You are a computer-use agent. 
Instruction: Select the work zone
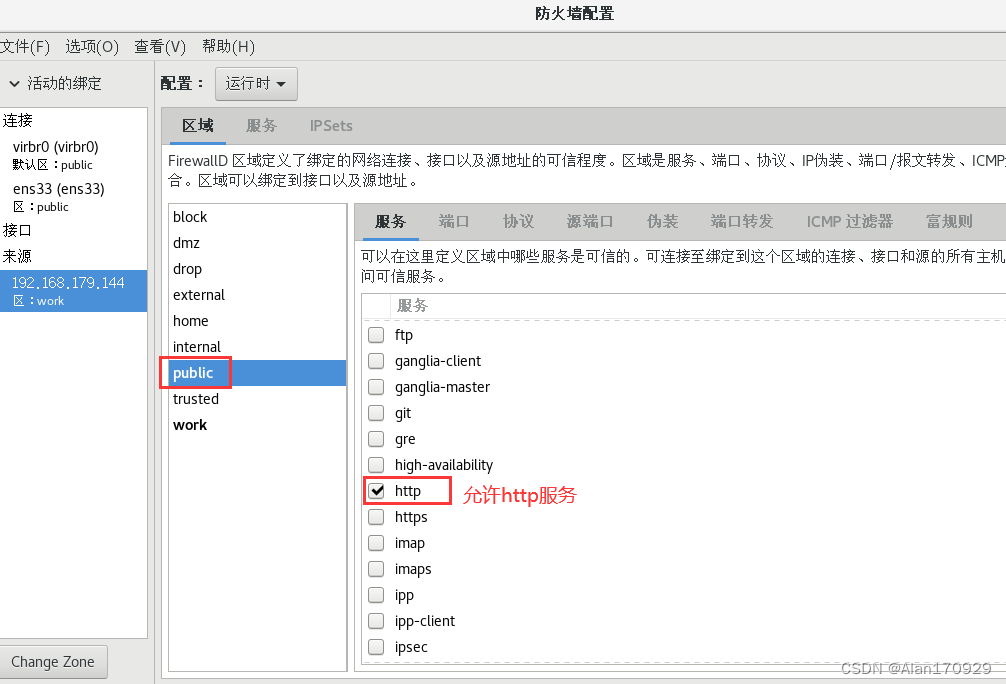[x=257, y=425]
